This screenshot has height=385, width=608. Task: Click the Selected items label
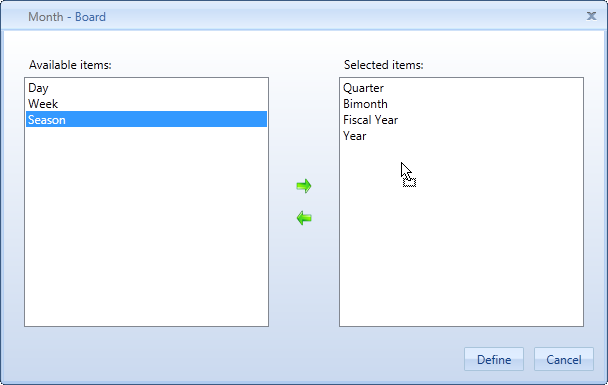pos(383,65)
